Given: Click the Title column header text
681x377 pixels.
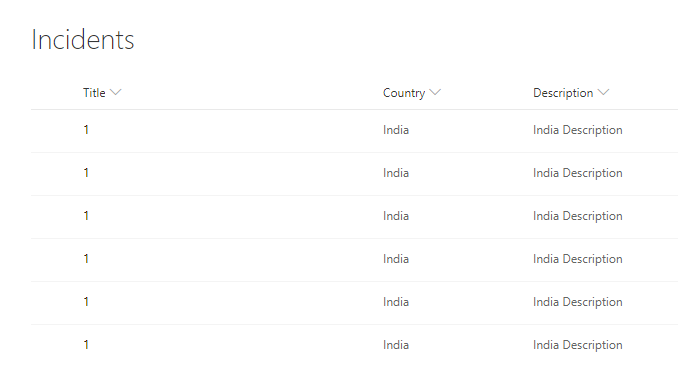Looking at the screenshot, I should [x=94, y=93].
